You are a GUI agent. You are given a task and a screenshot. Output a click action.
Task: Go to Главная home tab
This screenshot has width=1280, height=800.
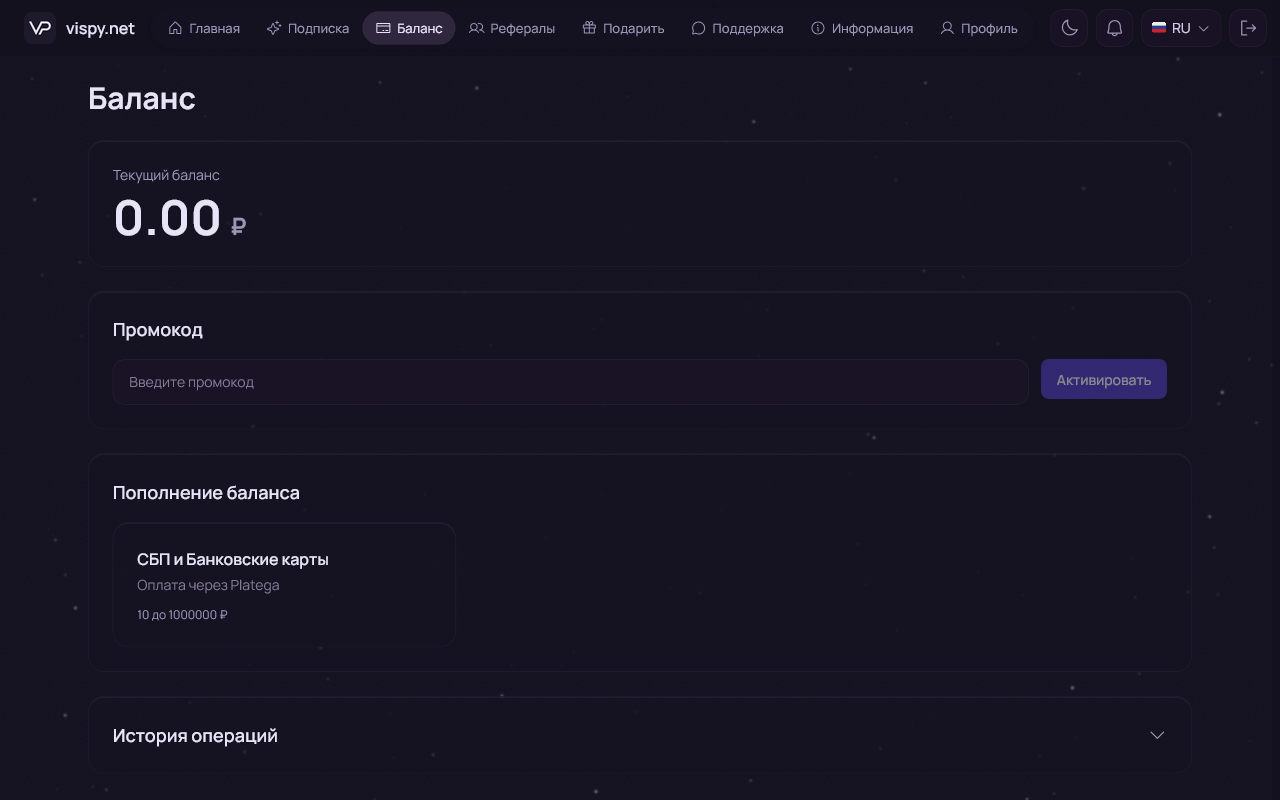click(204, 28)
